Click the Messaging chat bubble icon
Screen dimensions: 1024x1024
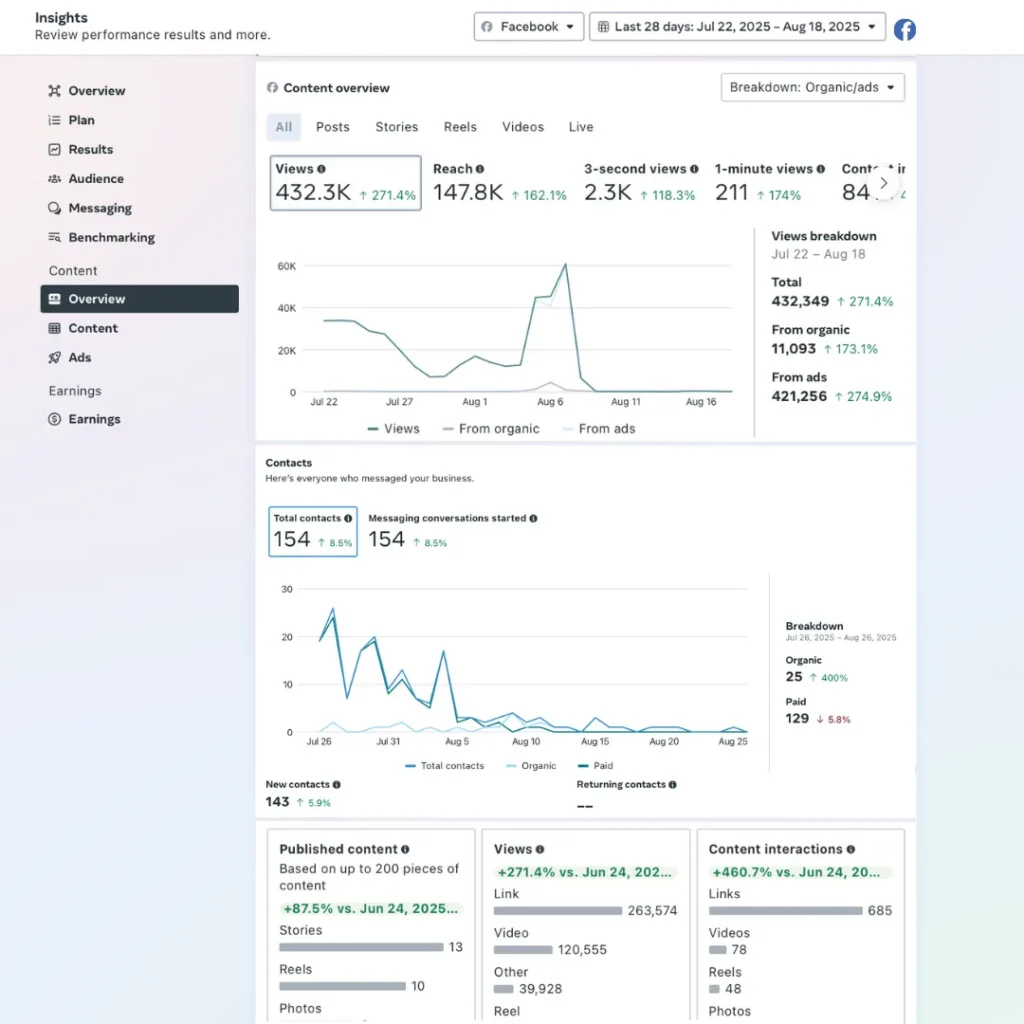(54, 209)
